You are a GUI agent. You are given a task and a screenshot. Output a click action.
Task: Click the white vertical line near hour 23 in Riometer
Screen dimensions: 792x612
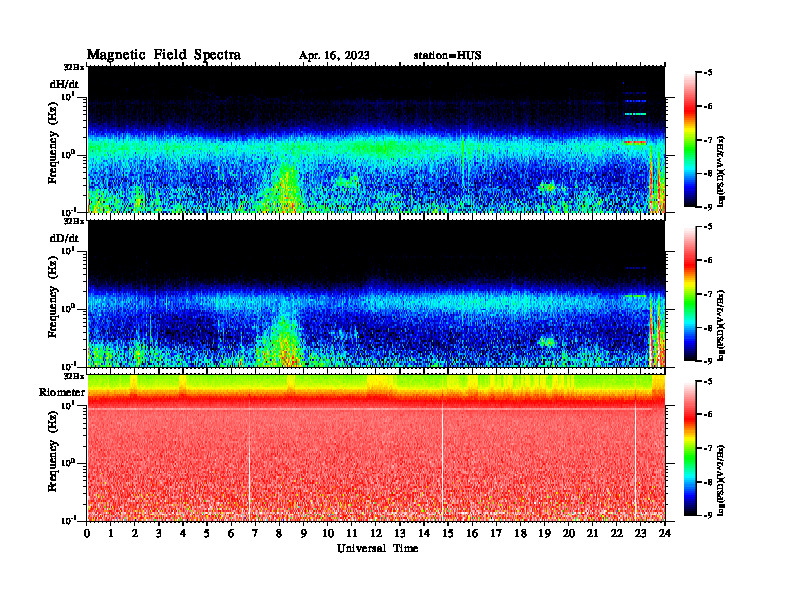pyautogui.click(x=635, y=460)
